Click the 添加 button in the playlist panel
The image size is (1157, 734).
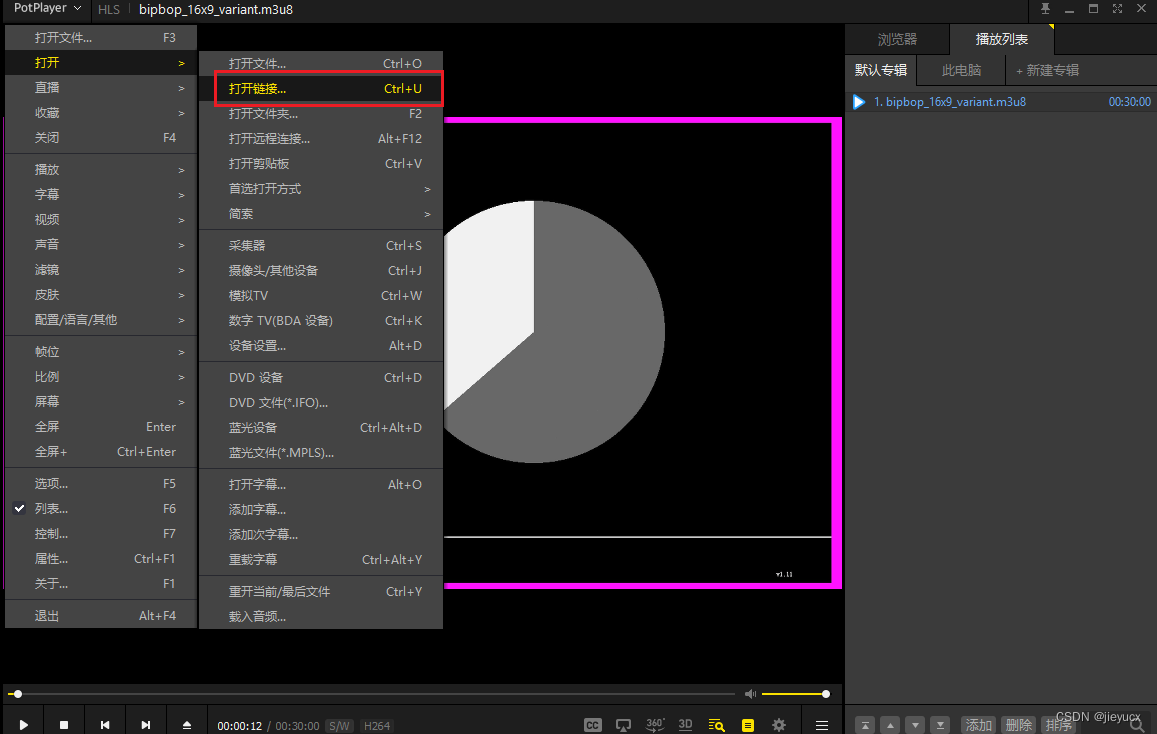[978, 724]
